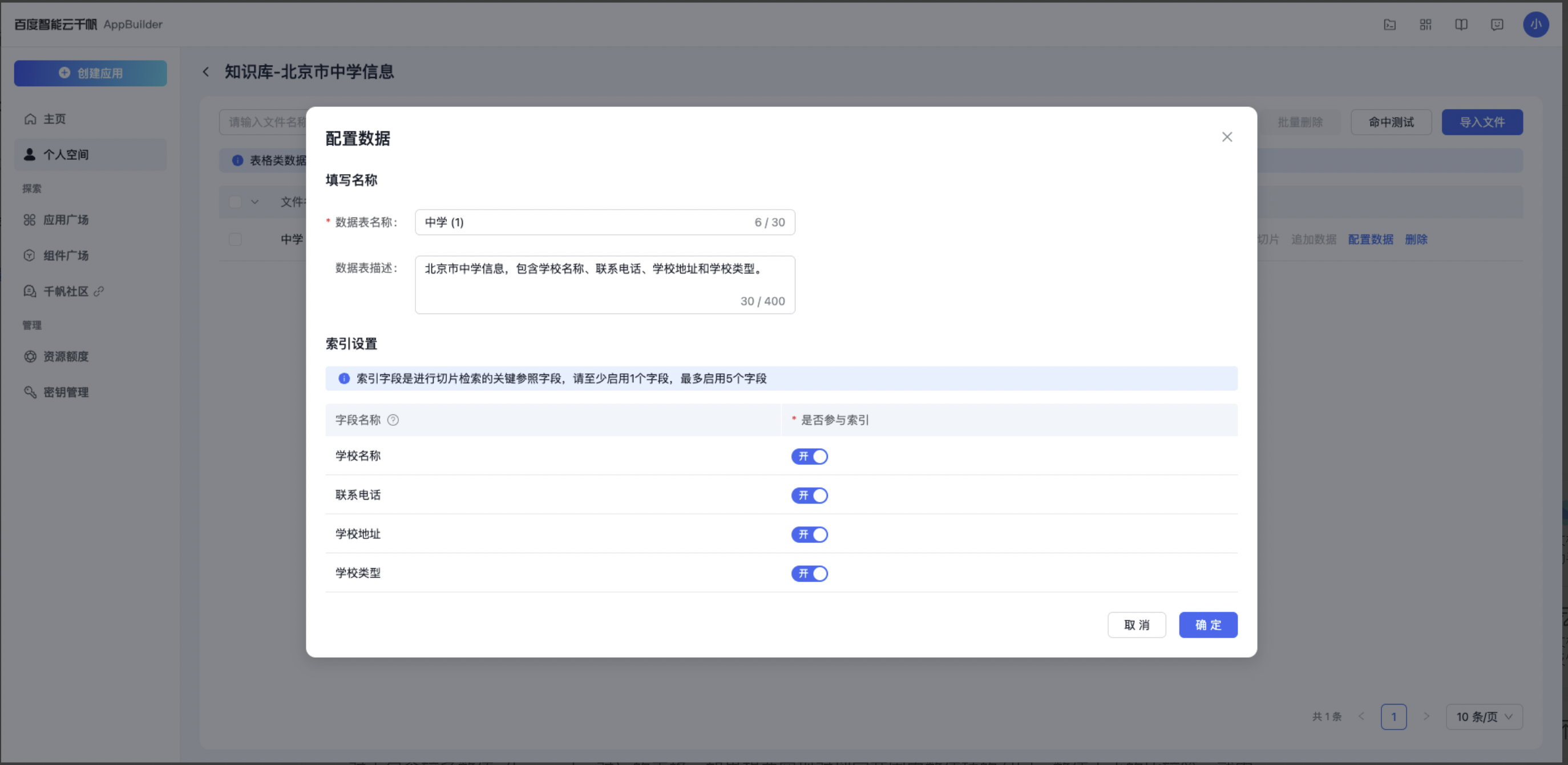
Task: Click the key icon next to 密钥管理
Action: (30, 392)
